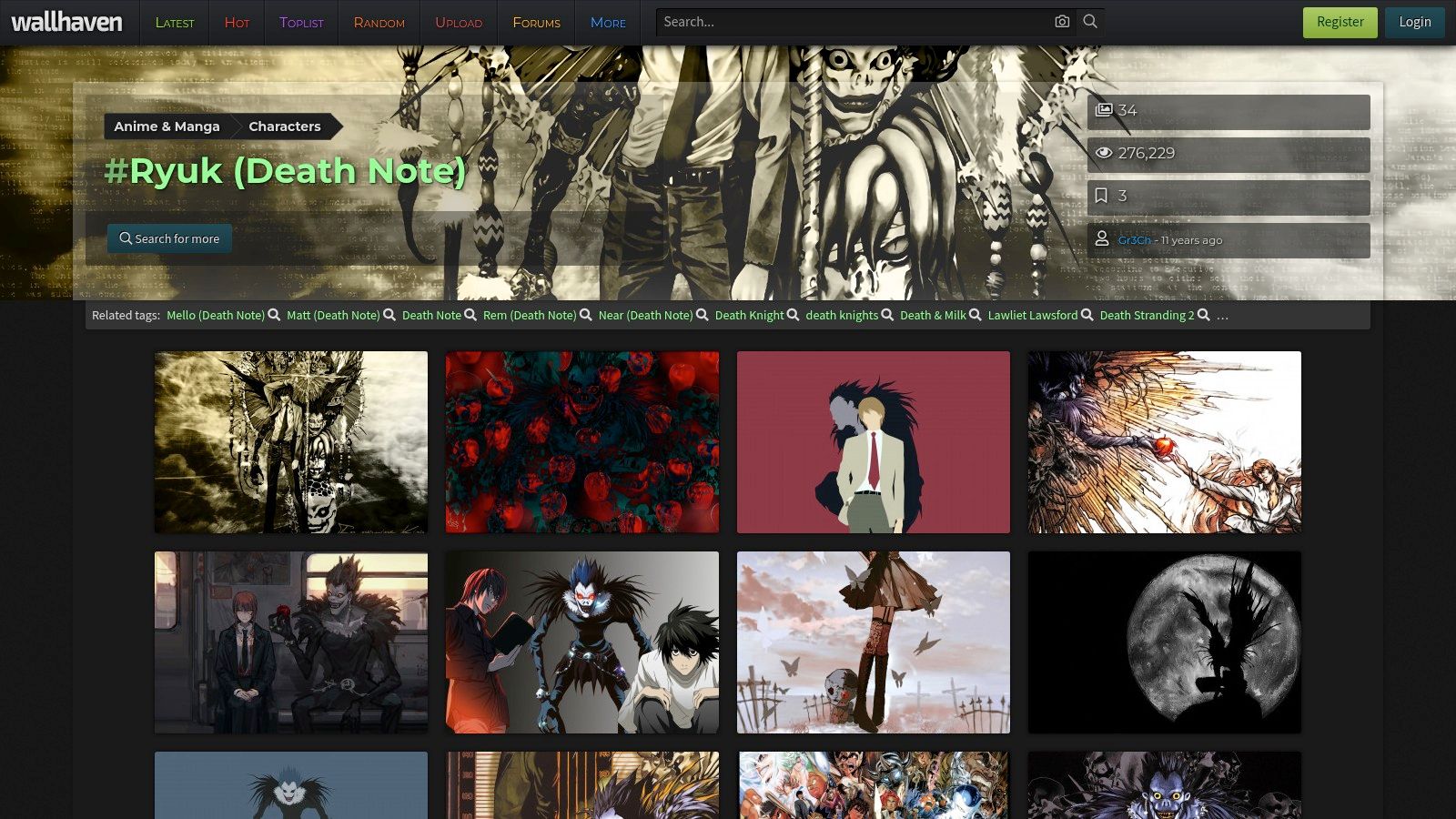Open the Anime & Manga category breadcrumb
This screenshot has width=1456, height=819.
point(167,126)
